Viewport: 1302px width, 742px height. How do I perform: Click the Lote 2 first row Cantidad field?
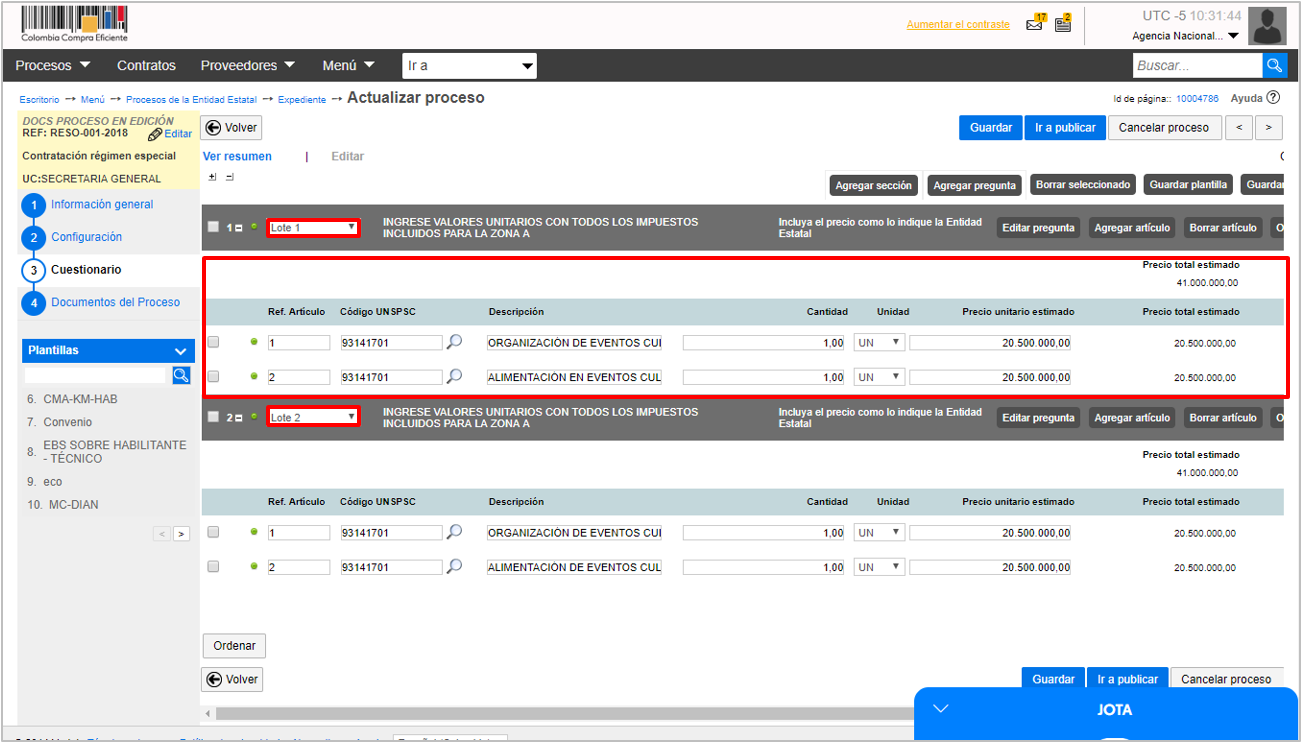point(764,533)
